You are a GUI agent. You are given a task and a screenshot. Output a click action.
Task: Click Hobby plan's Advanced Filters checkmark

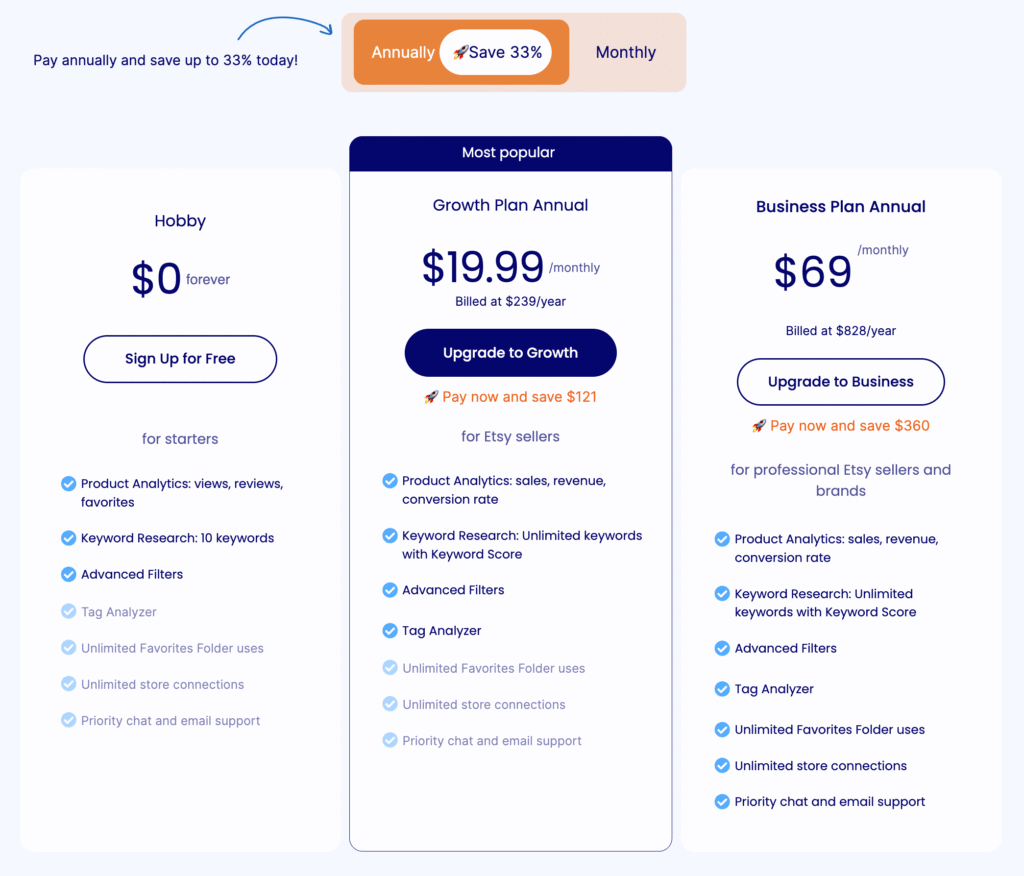[69, 574]
